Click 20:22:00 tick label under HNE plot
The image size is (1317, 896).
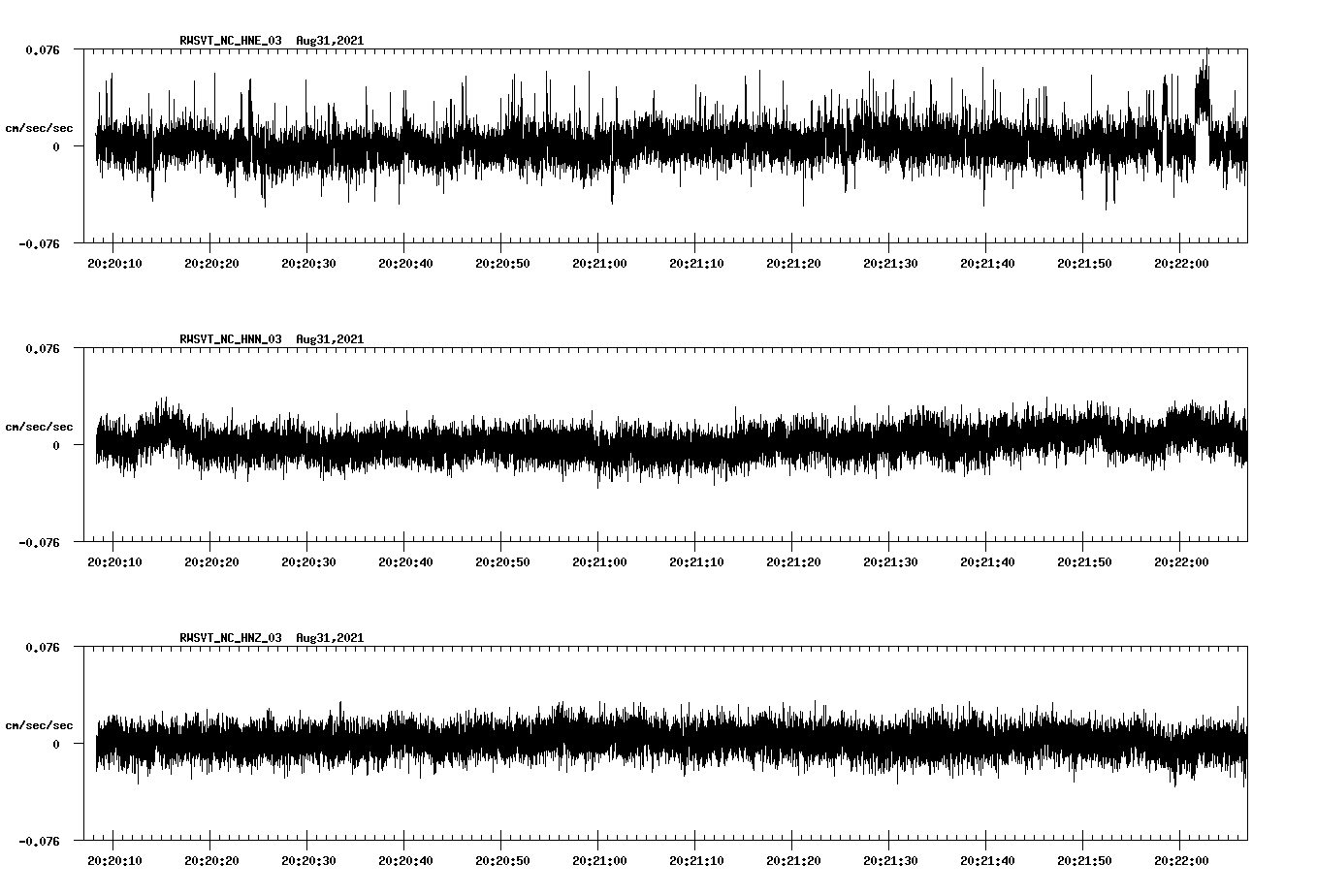pyautogui.click(x=1180, y=263)
